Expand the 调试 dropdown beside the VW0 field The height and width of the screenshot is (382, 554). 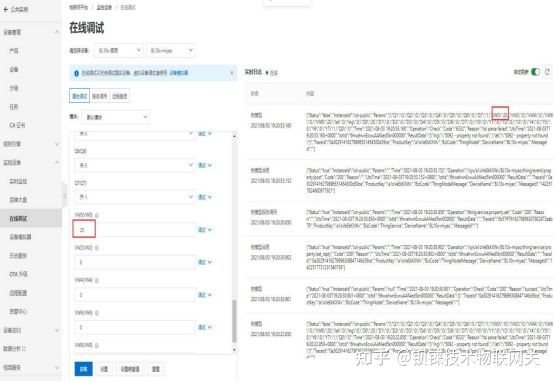point(205,230)
